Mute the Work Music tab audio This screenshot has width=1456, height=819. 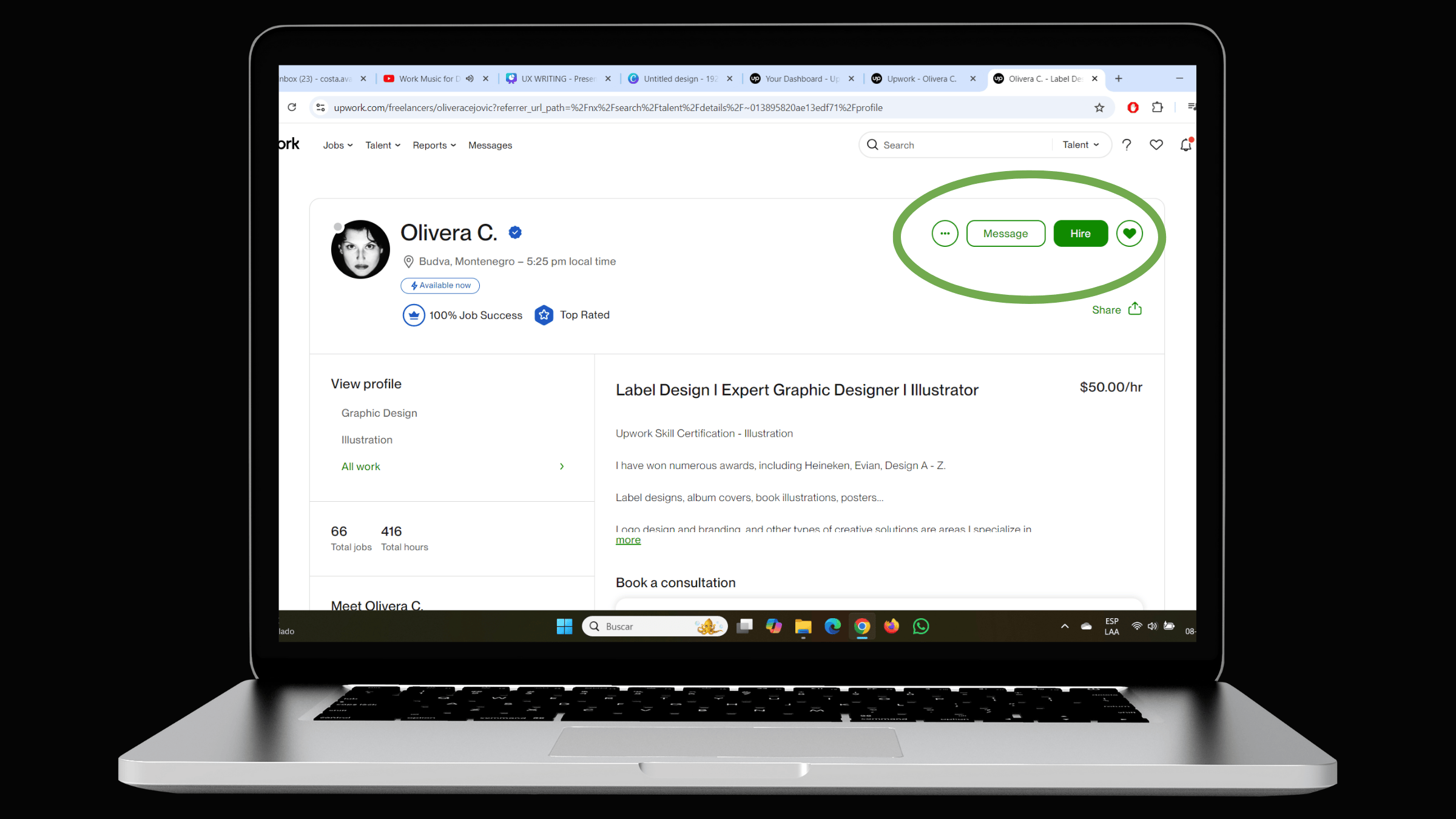tap(470, 79)
